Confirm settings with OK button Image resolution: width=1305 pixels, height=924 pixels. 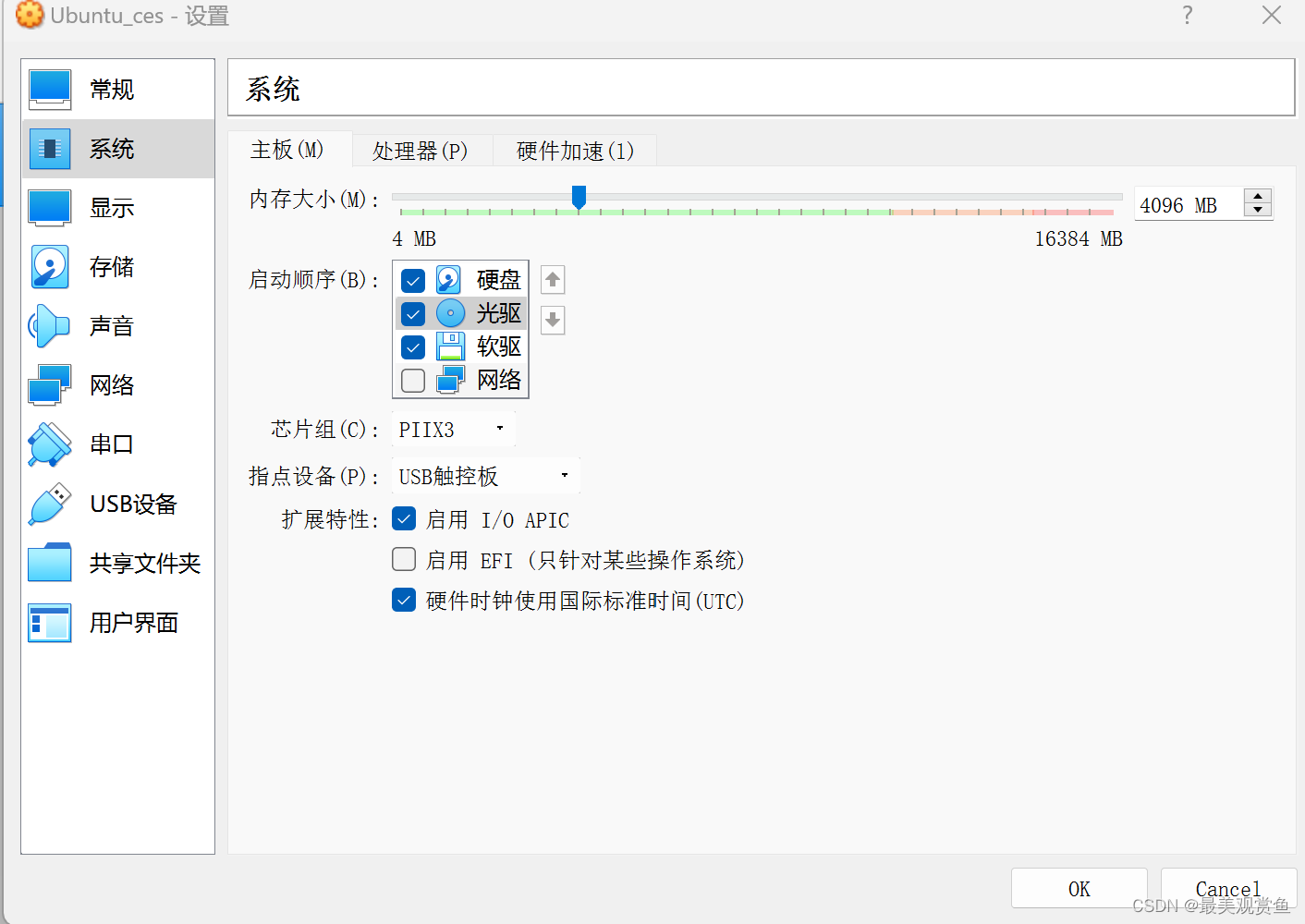point(1079,889)
